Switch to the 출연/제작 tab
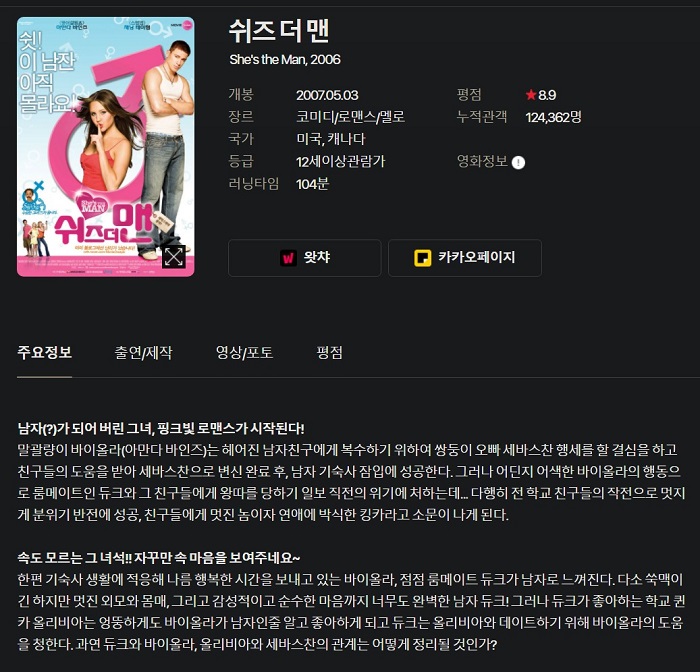700x672 pixels. pos(143,352)
